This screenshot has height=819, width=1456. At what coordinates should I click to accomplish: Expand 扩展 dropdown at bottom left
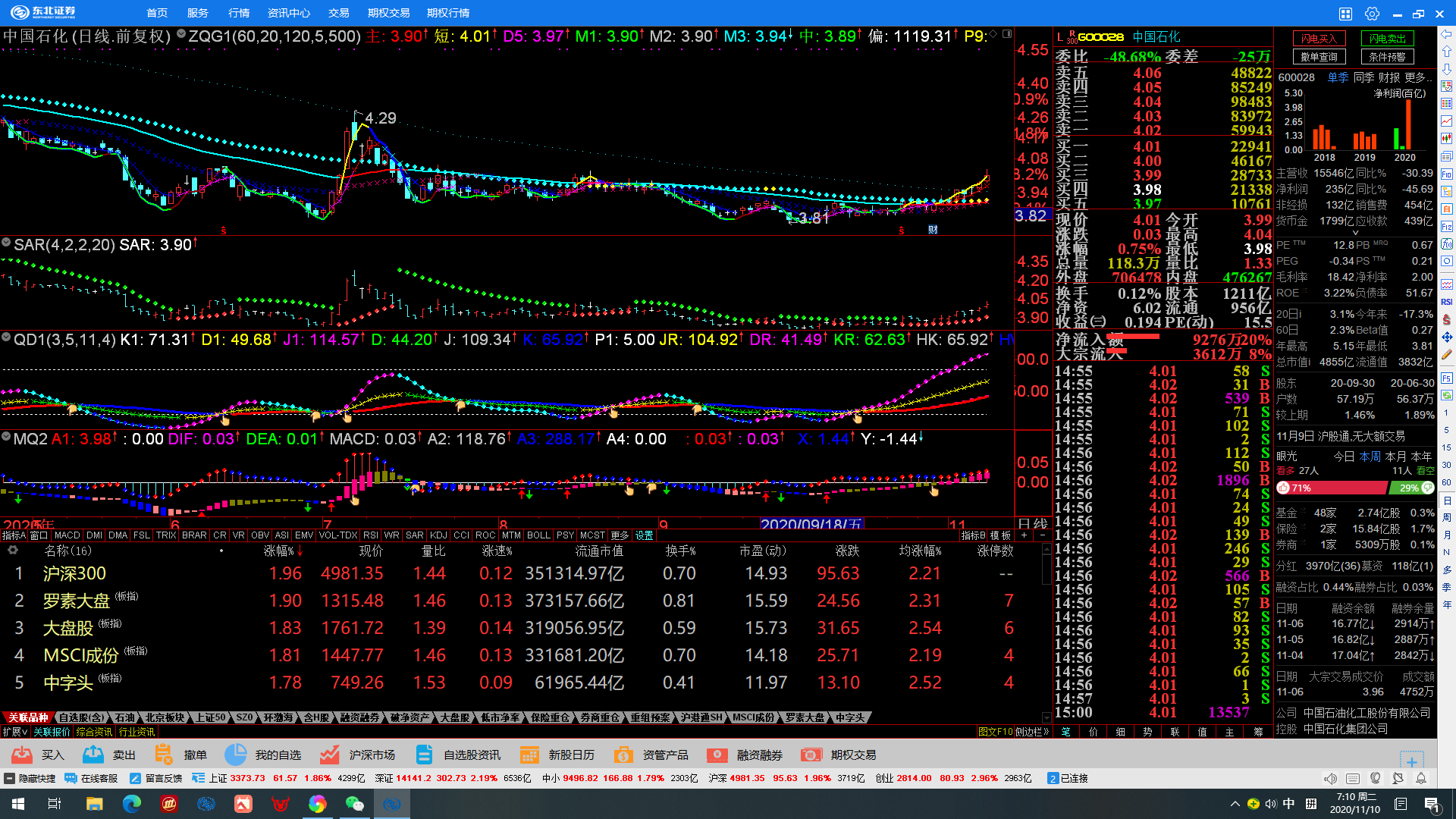15,732
